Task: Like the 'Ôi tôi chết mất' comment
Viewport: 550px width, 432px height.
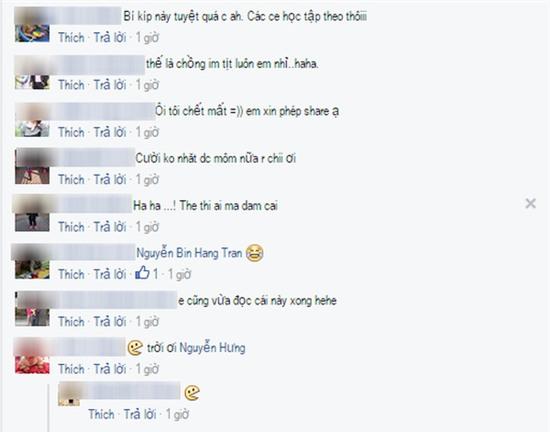Action: (x=71, y=132)
